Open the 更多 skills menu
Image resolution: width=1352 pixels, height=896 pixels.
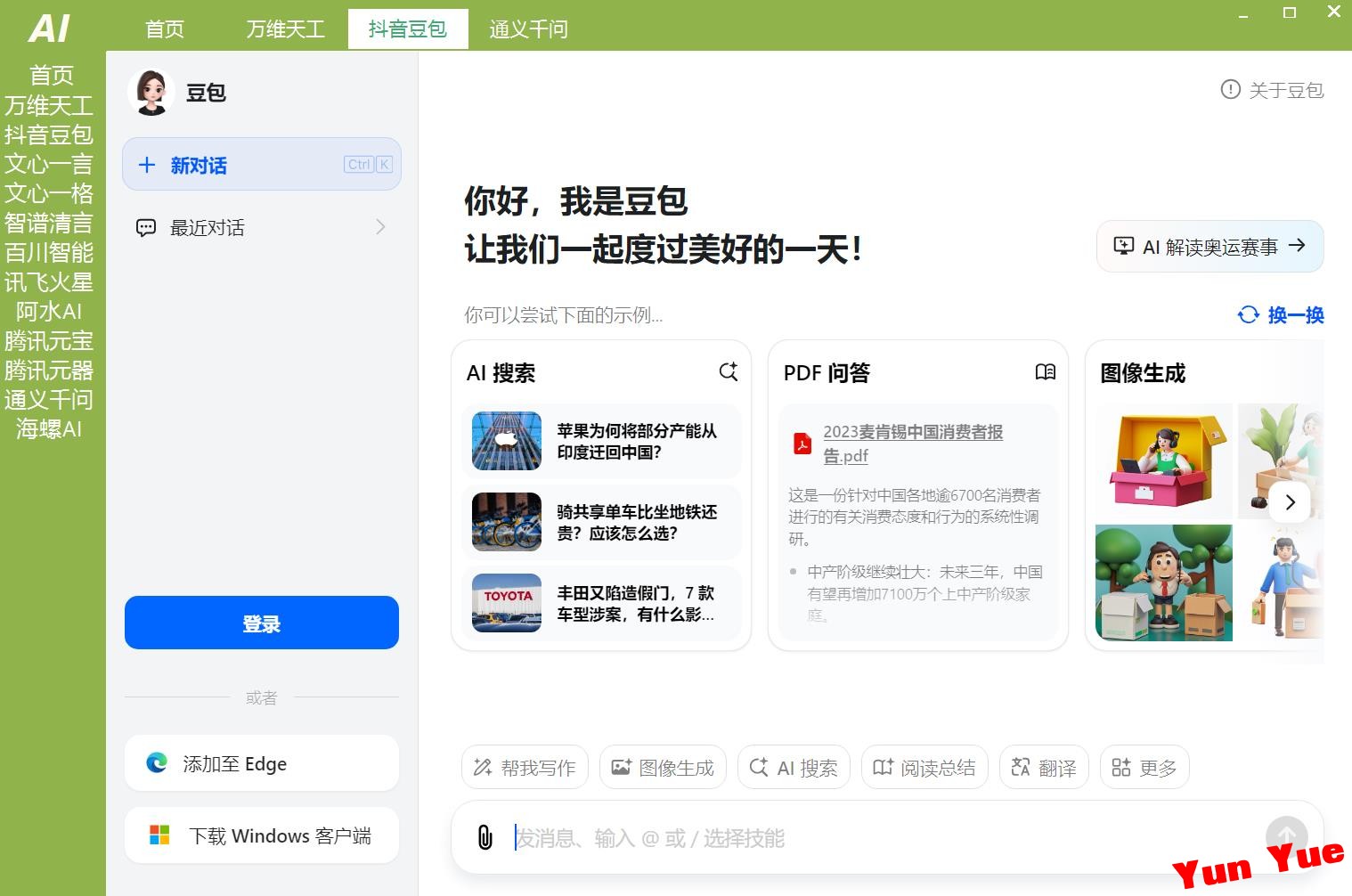pos(1144,767)
